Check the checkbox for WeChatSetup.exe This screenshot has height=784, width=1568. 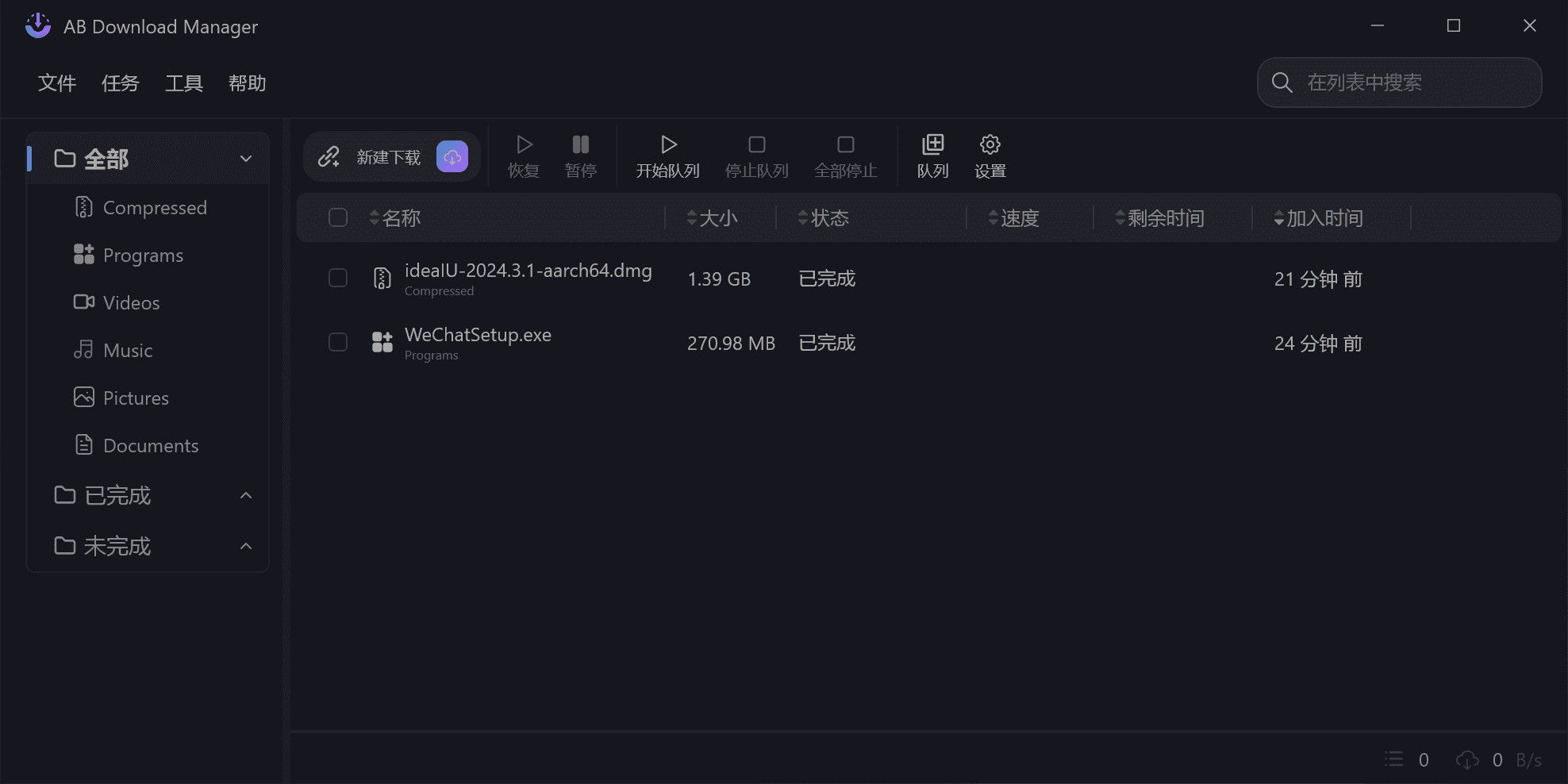(337, 342)
